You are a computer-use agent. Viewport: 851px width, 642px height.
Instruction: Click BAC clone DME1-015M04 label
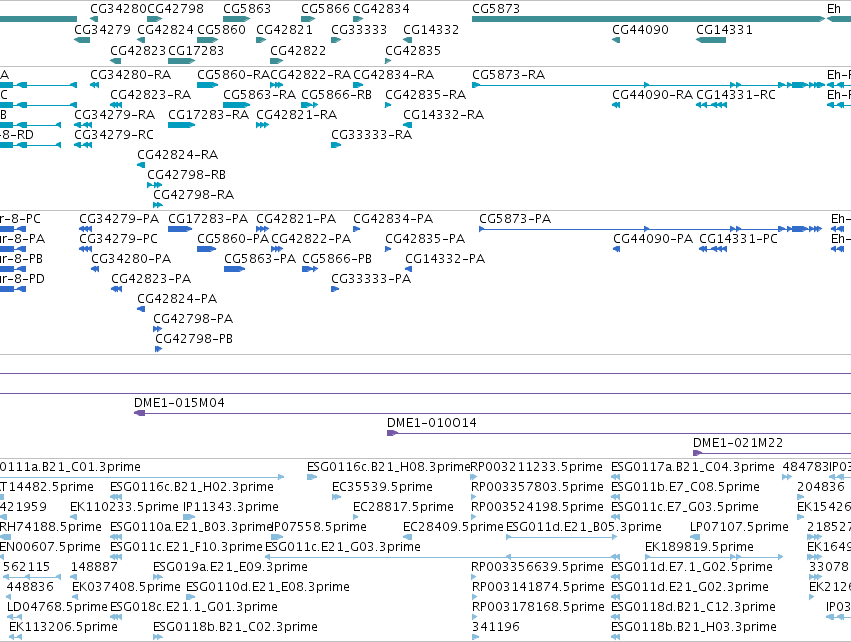point(179,403)
